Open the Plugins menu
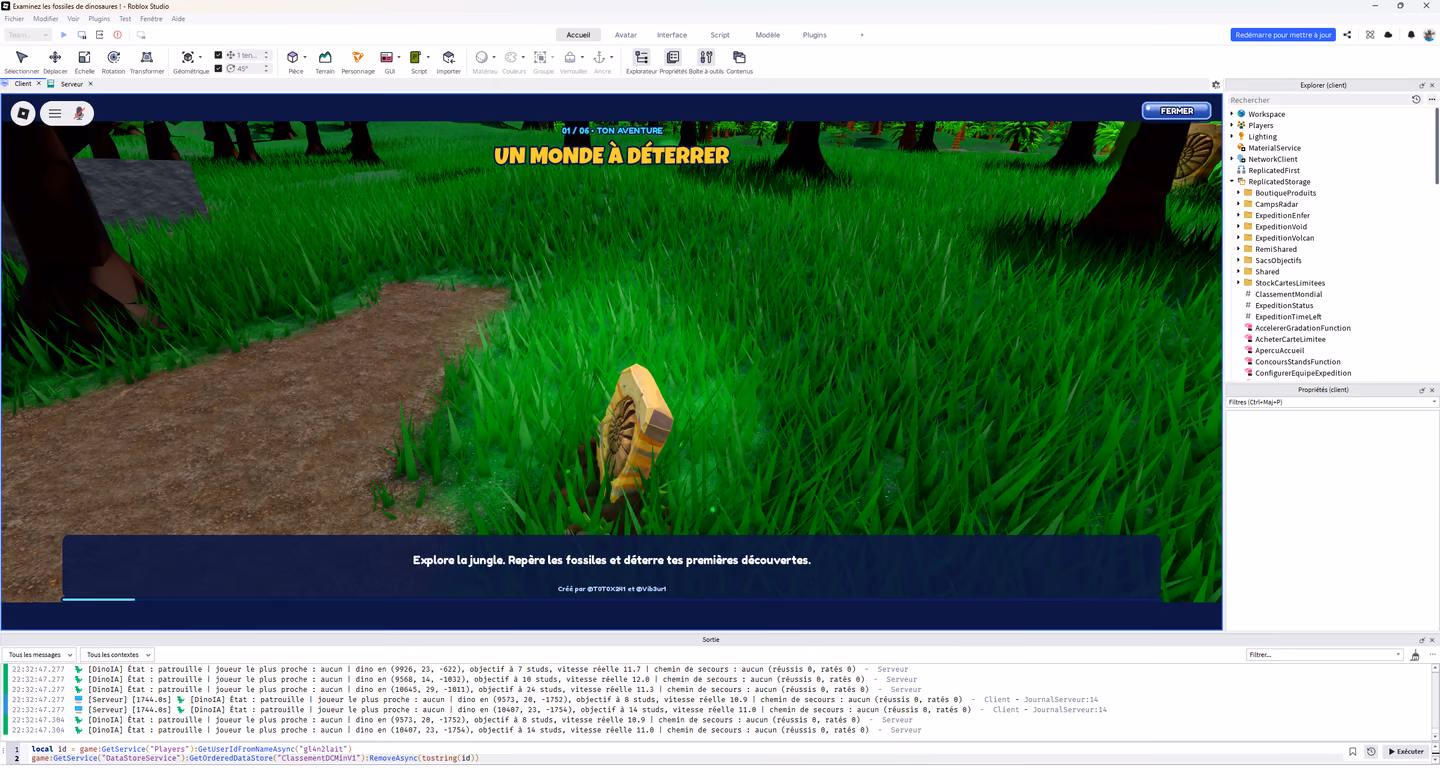The image size is (1440, 780). [99, 19]
